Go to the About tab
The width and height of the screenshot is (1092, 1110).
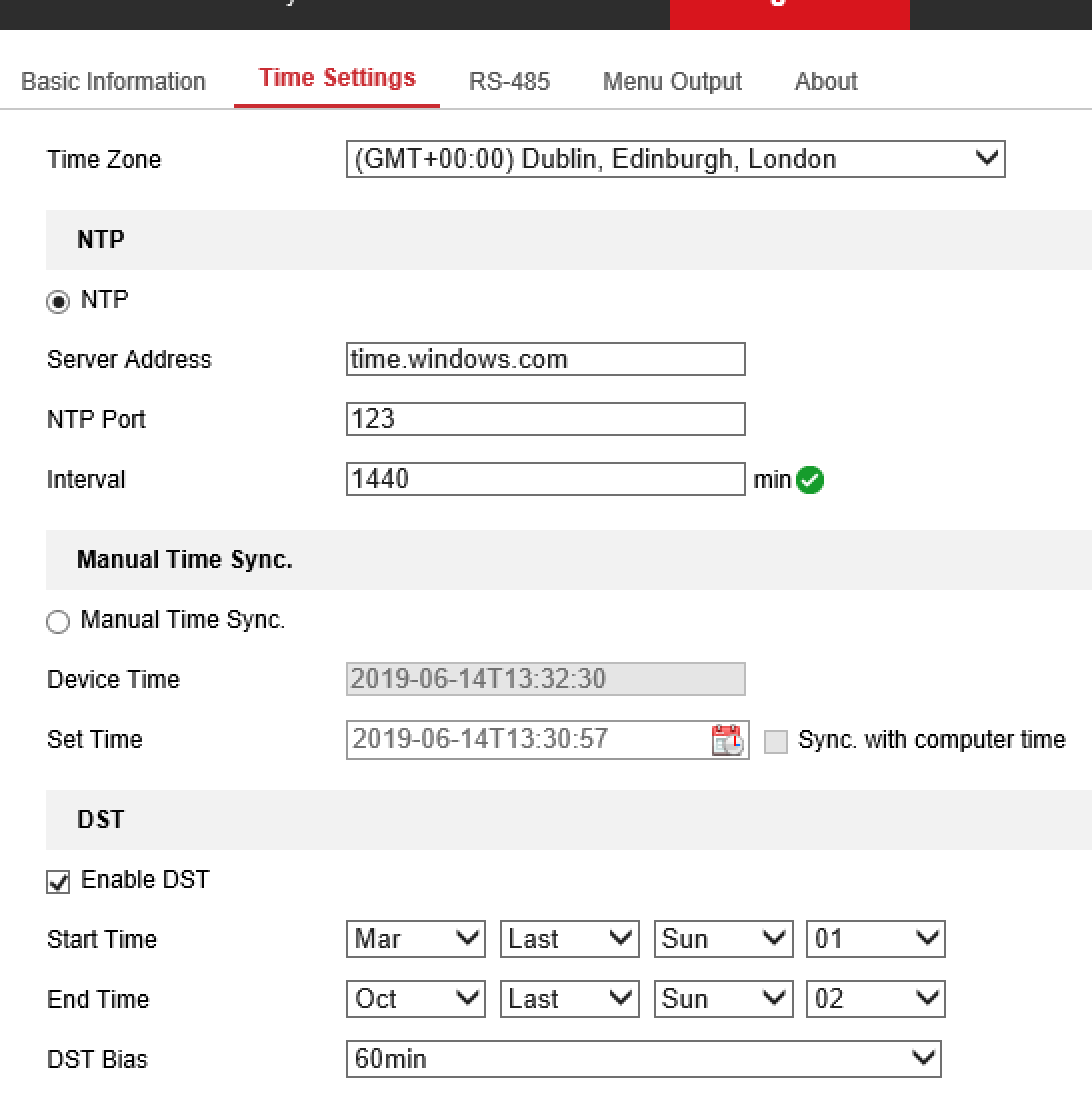(826, 82)
